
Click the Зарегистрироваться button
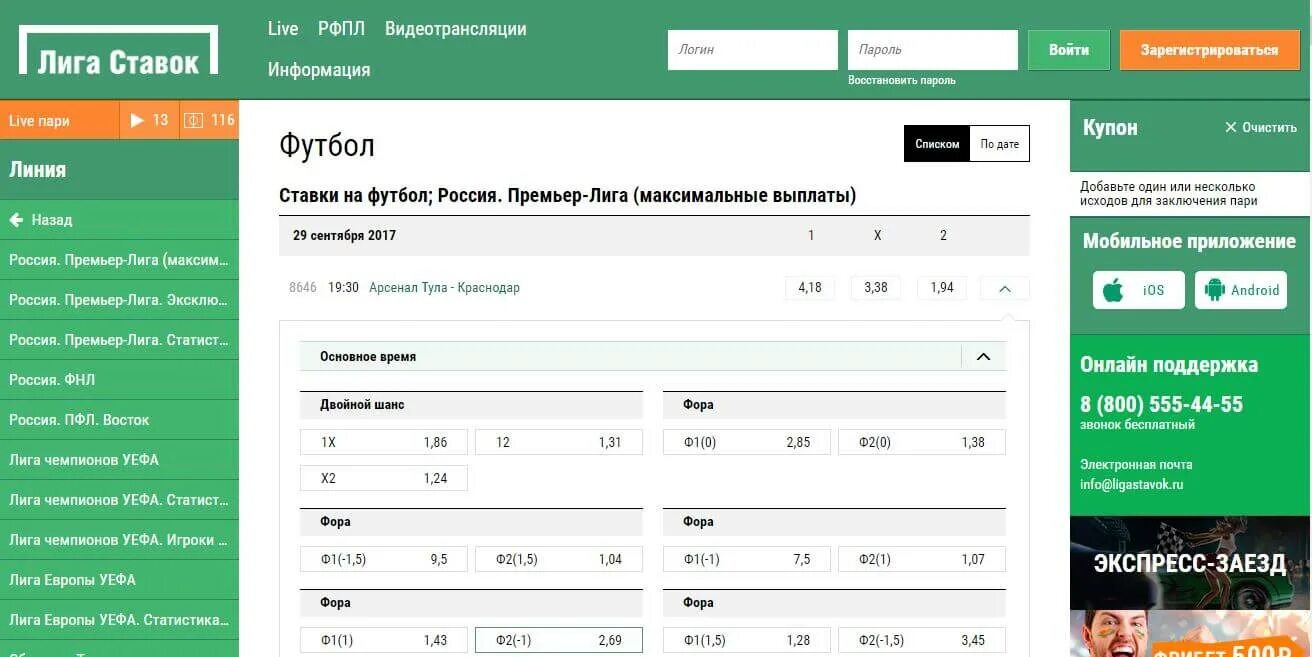click(1209, 50)
